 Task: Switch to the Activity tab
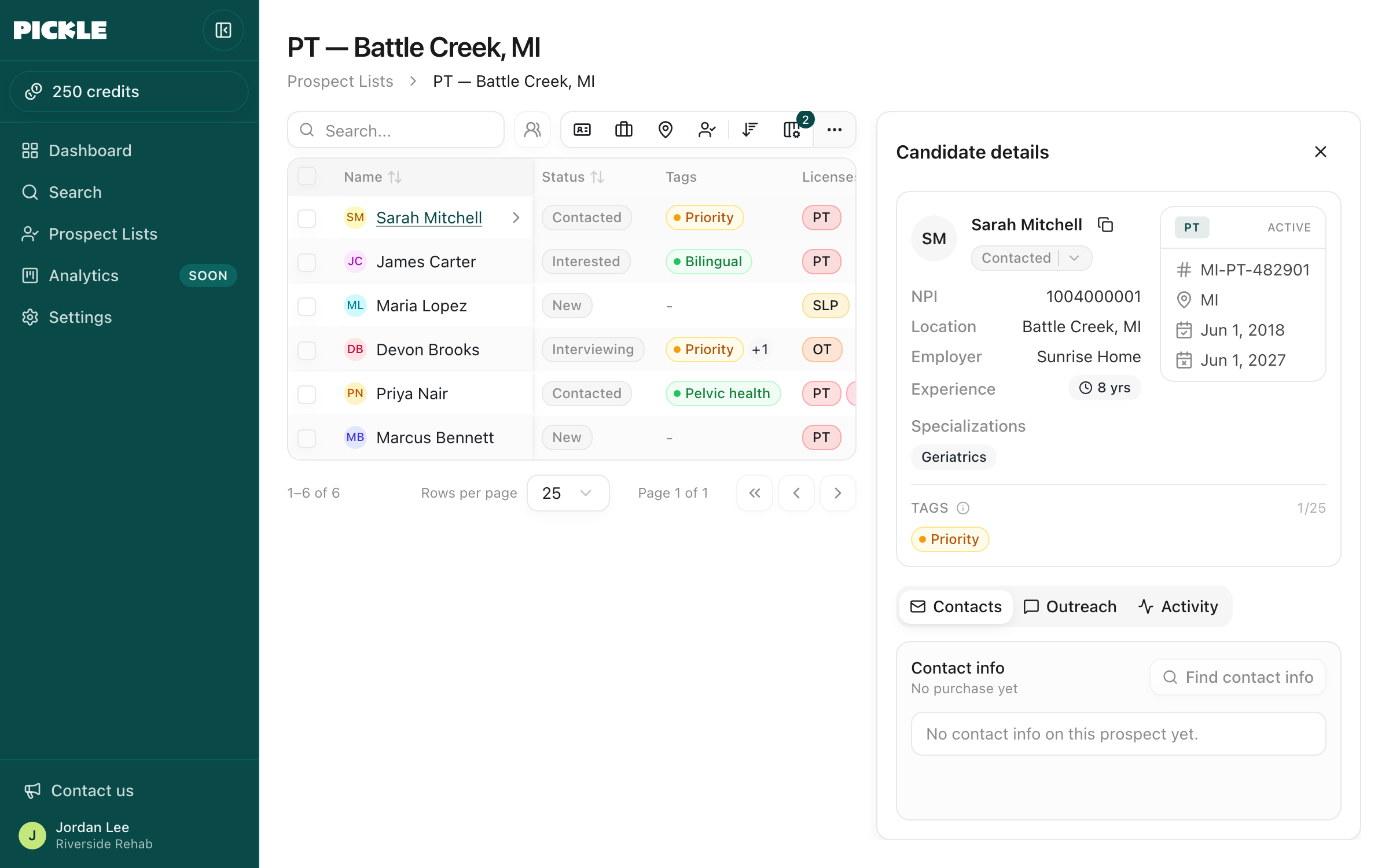pyautogui.click(x=1179, y=606)
